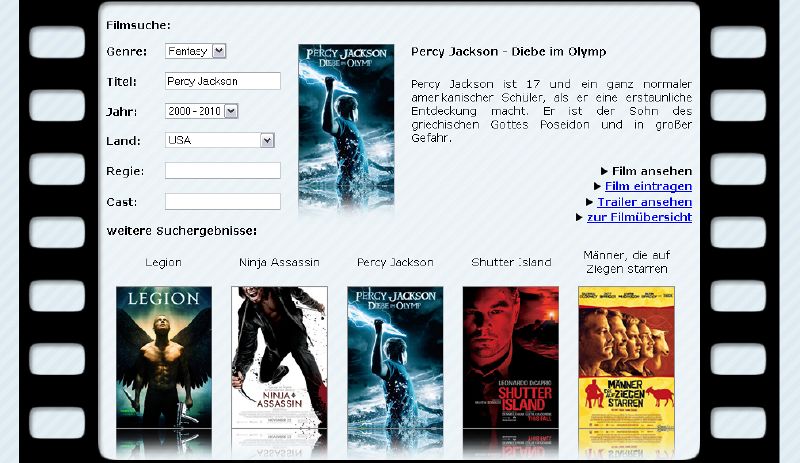Select the Legion movie poster
Screen dimensions: 800x463
(164, 357)
